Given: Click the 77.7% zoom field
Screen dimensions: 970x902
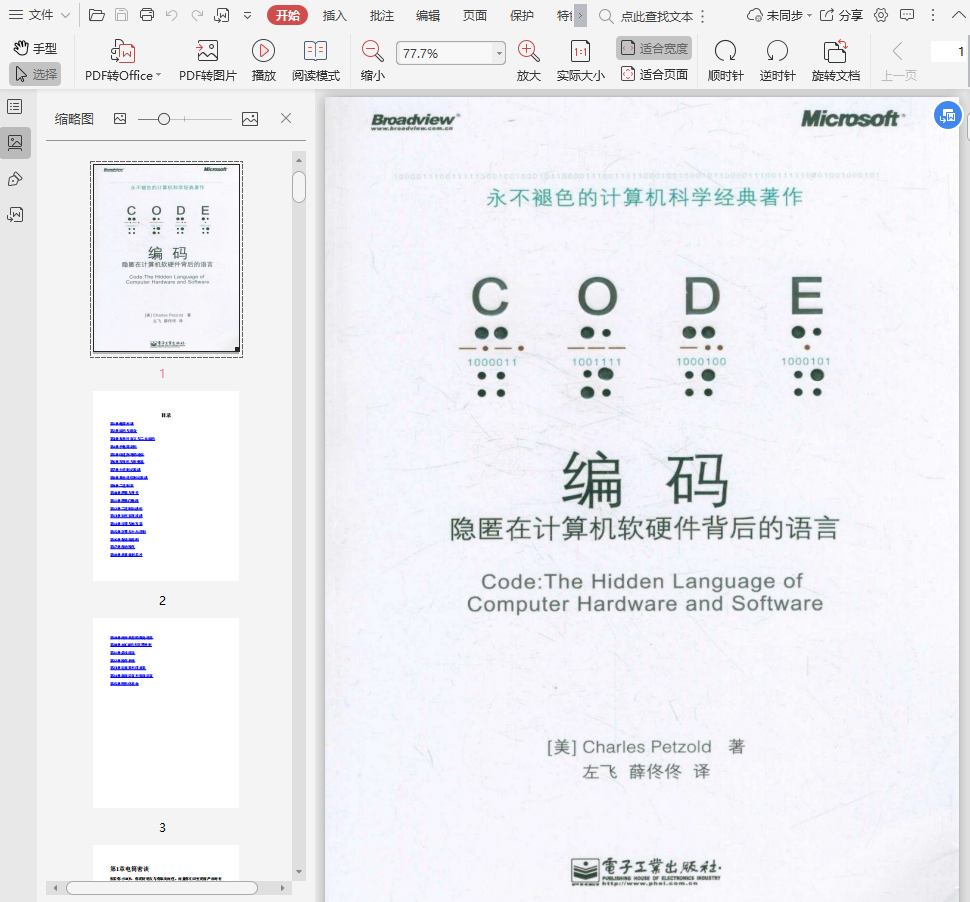Looking at the screenshot, I should (445, 53).
